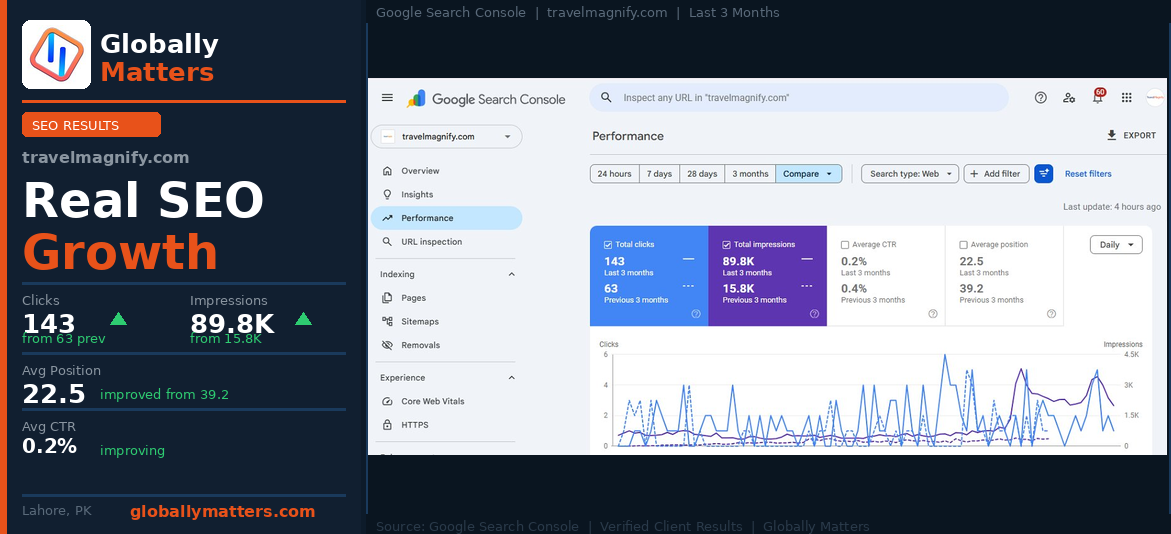Click the SEO RESULTS orange badge
This screenshot has height=534, width=1171.
[91, 125]
